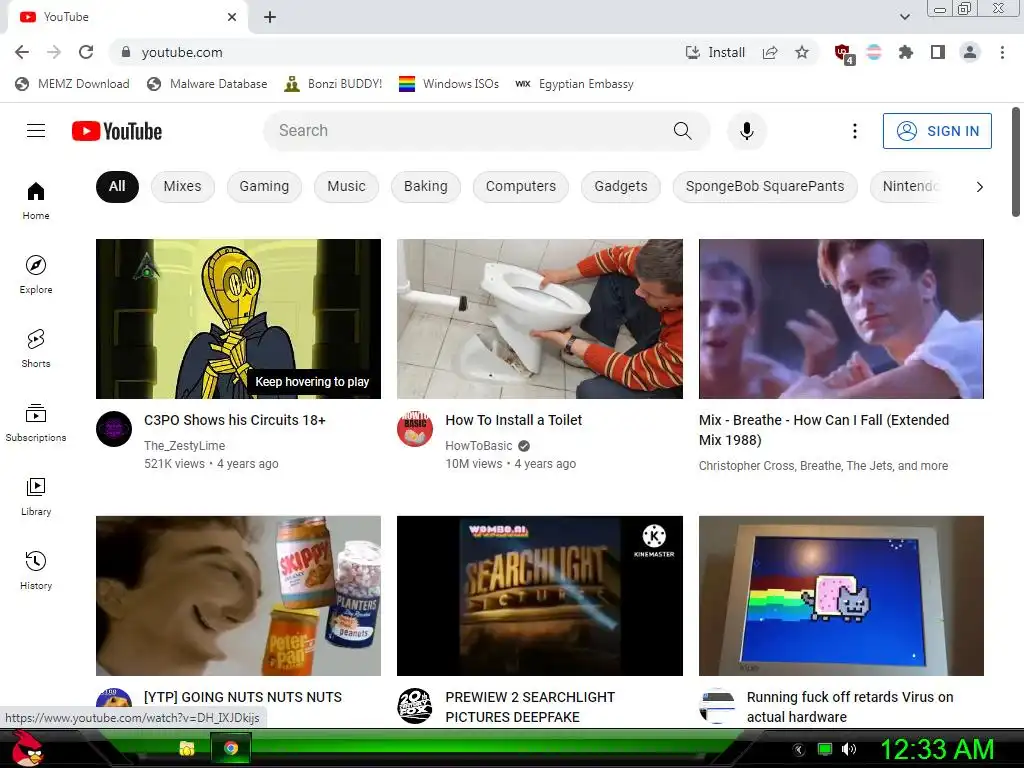The width and height of the screenshot is (1024, 768).
Task: Select the All filter chip
Action: click(x=117, y=186)
